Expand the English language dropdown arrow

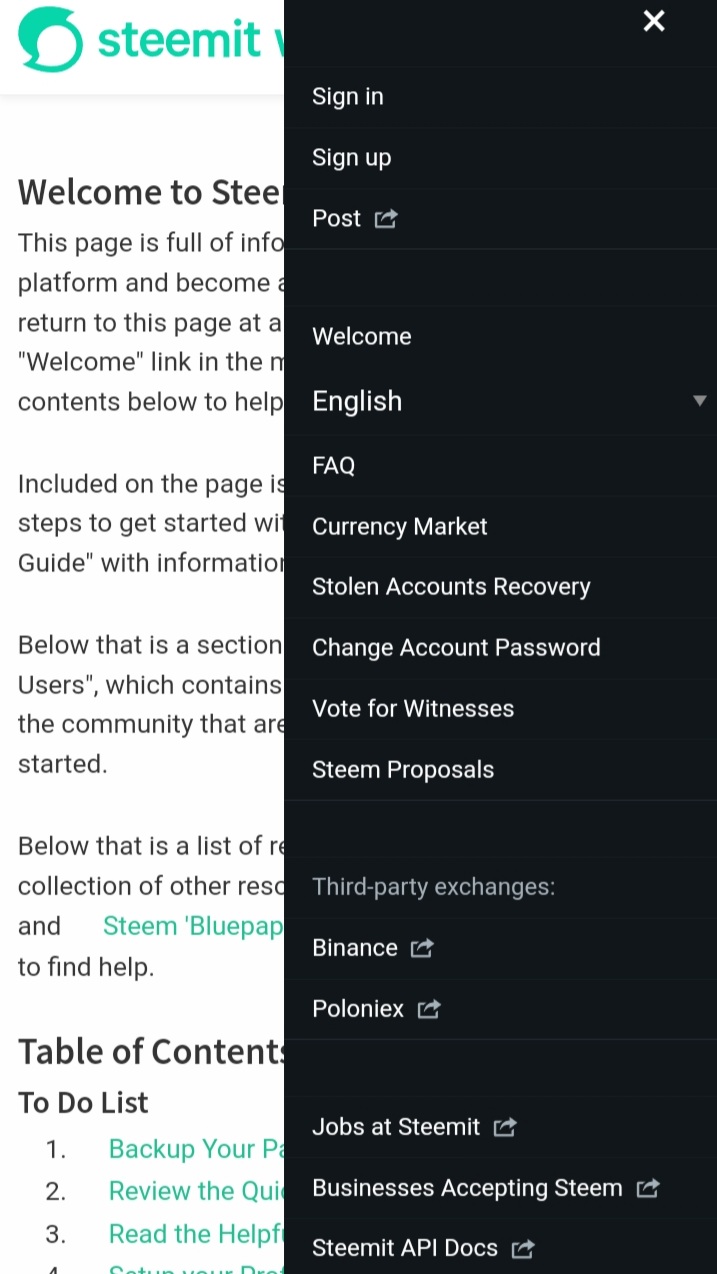[x=699, y=401]
